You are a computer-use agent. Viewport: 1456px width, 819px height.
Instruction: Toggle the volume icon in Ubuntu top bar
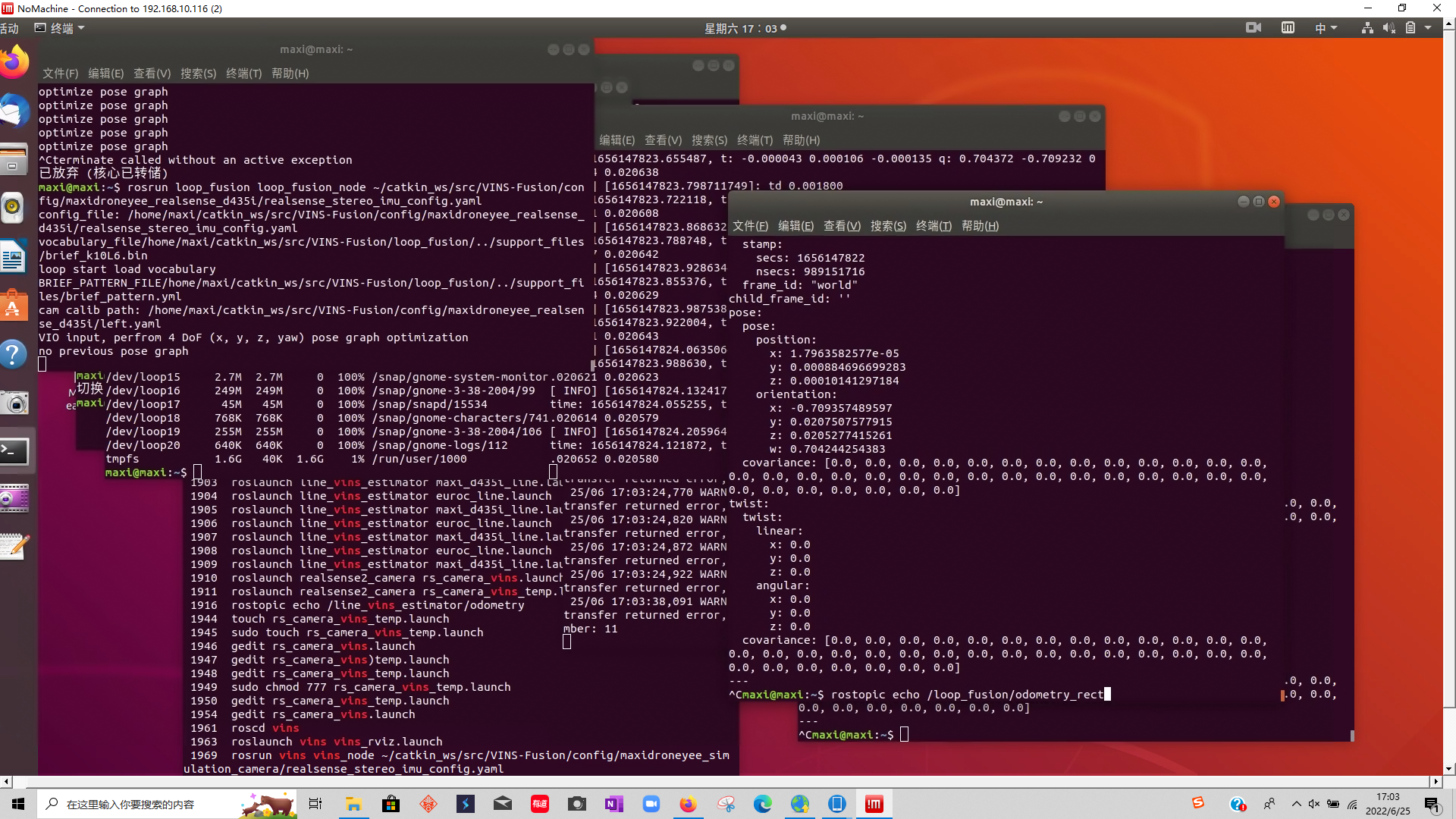(1389, 28)
